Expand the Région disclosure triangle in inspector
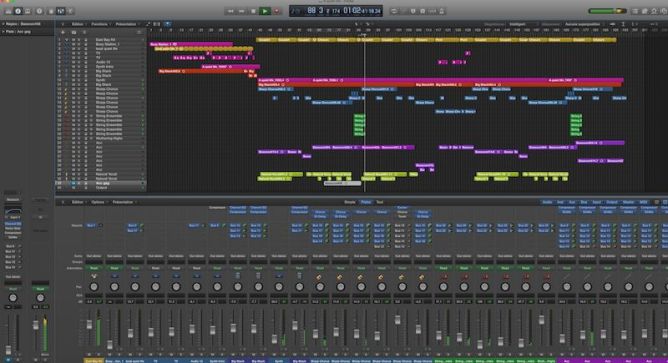 click(x=3, y=24)
